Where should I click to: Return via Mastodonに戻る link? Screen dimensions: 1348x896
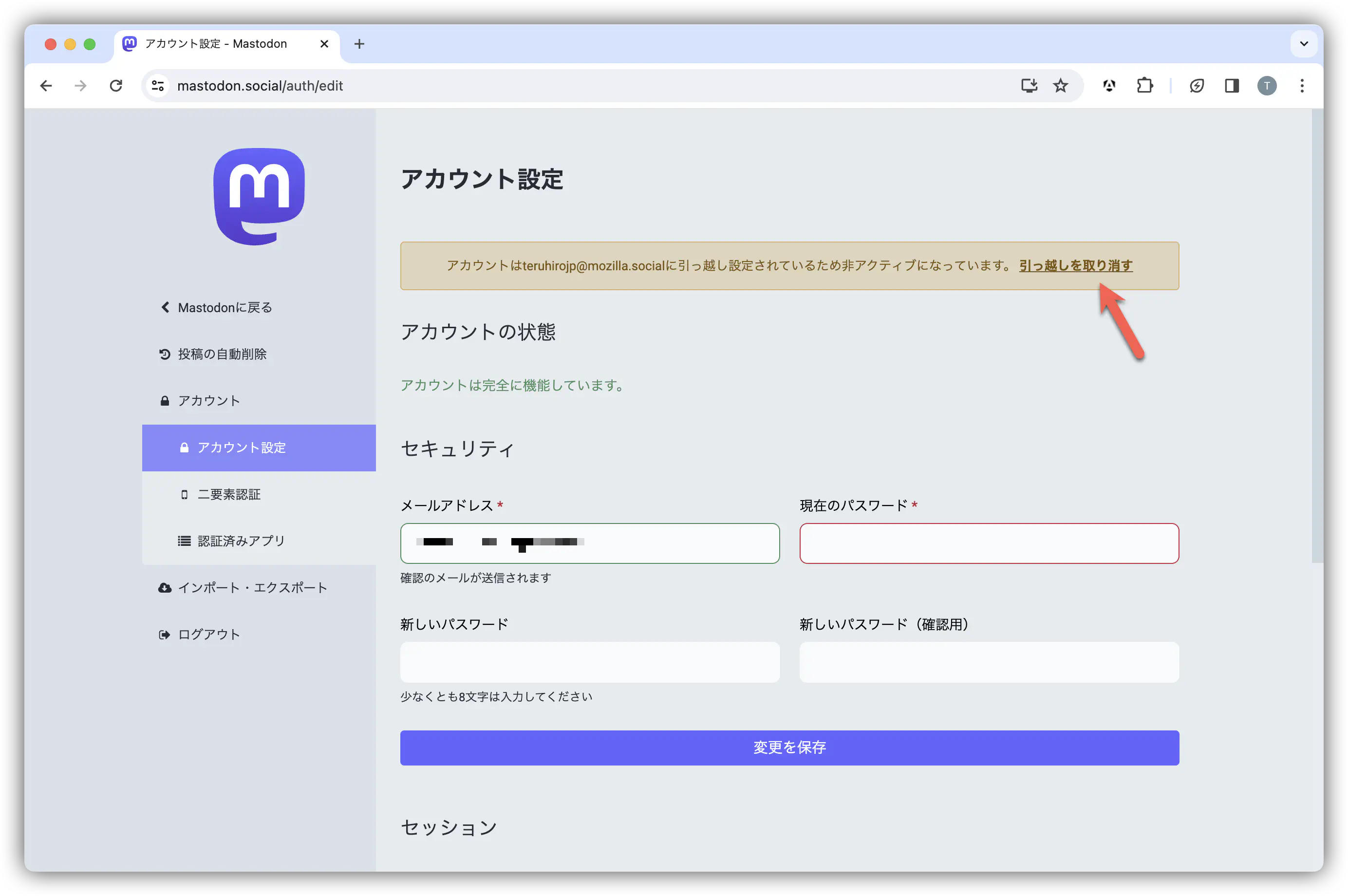pos(216,307)
